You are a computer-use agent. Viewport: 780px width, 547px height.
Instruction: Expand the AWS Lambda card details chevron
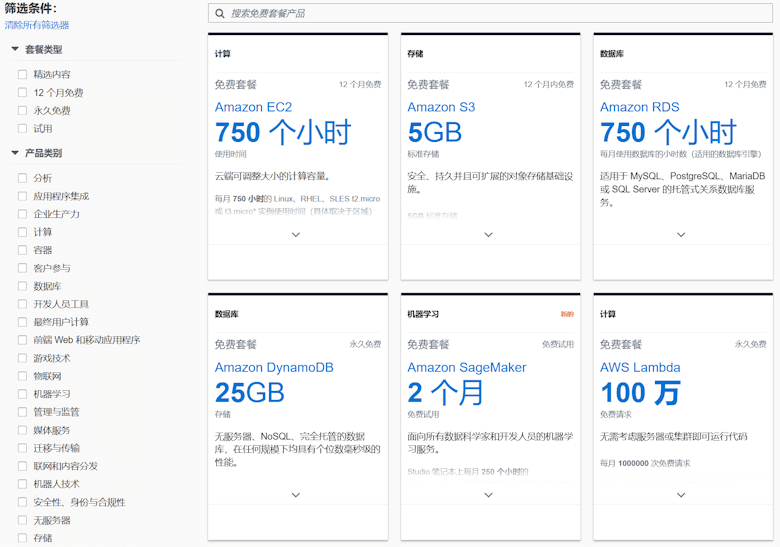681,495
